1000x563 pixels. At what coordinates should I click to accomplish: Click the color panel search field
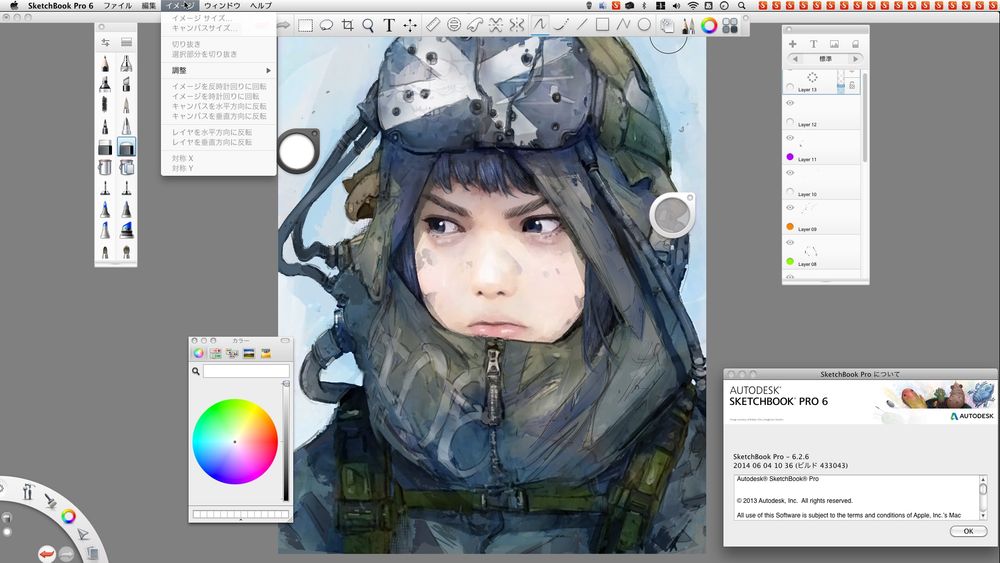point(246,371)
